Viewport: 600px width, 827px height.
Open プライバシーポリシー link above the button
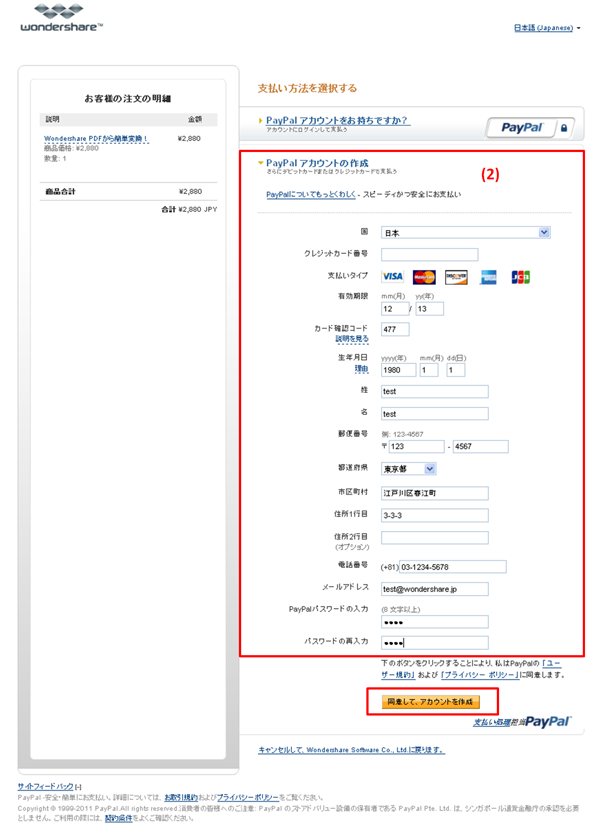tap(480, 675)
